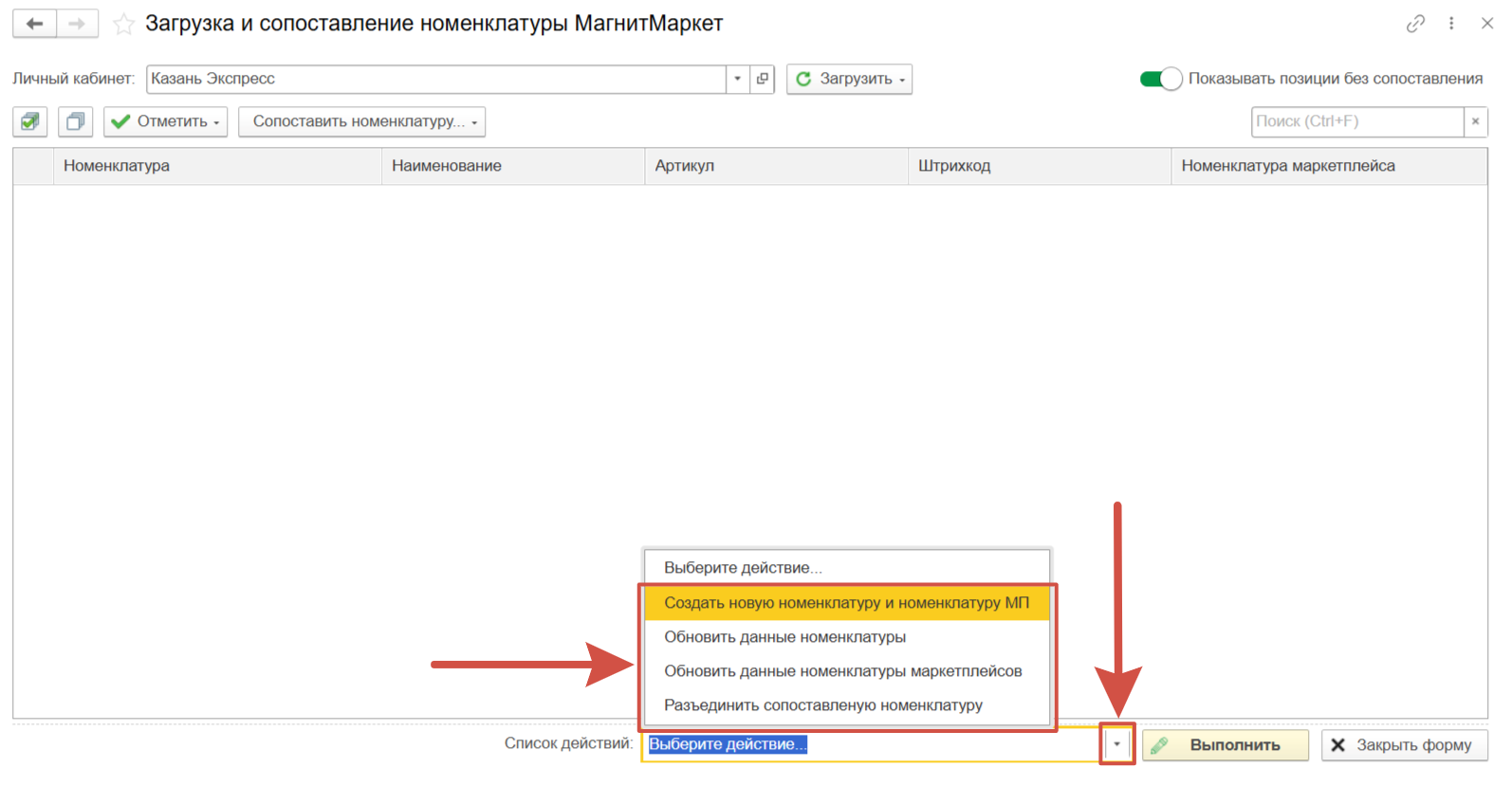Click the forward navigation arrow
1512x786 pixels.
pos(77,24)
